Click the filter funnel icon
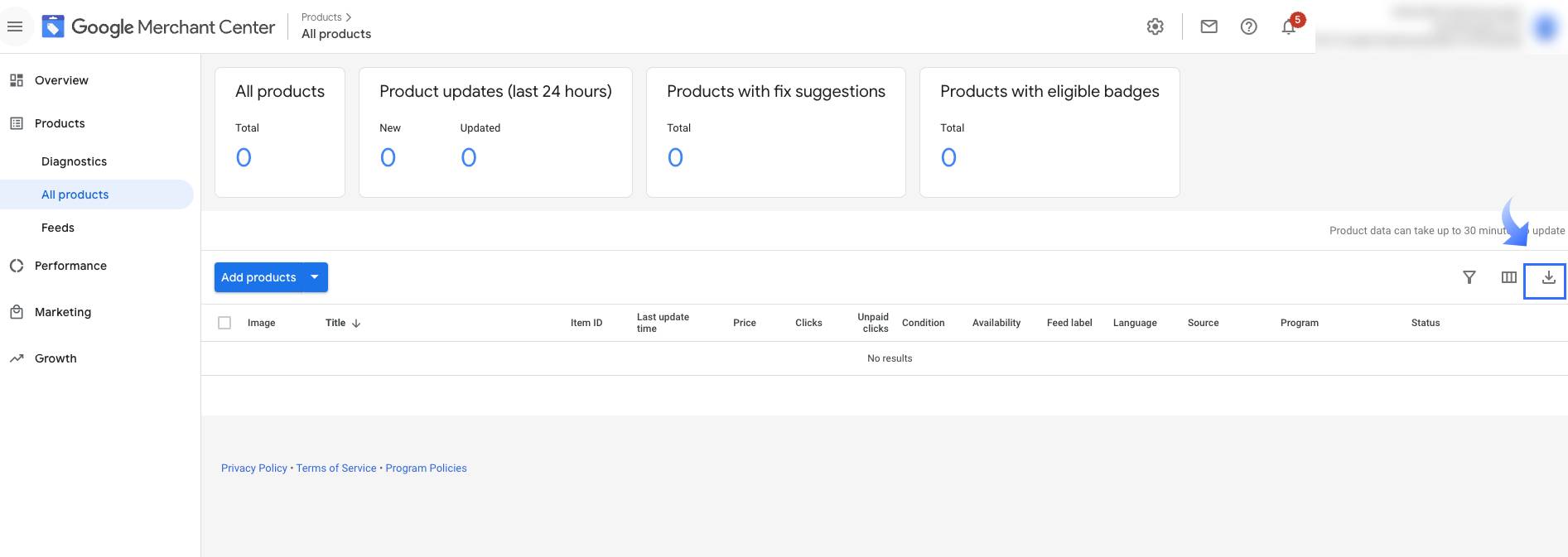 point(1469,277)
